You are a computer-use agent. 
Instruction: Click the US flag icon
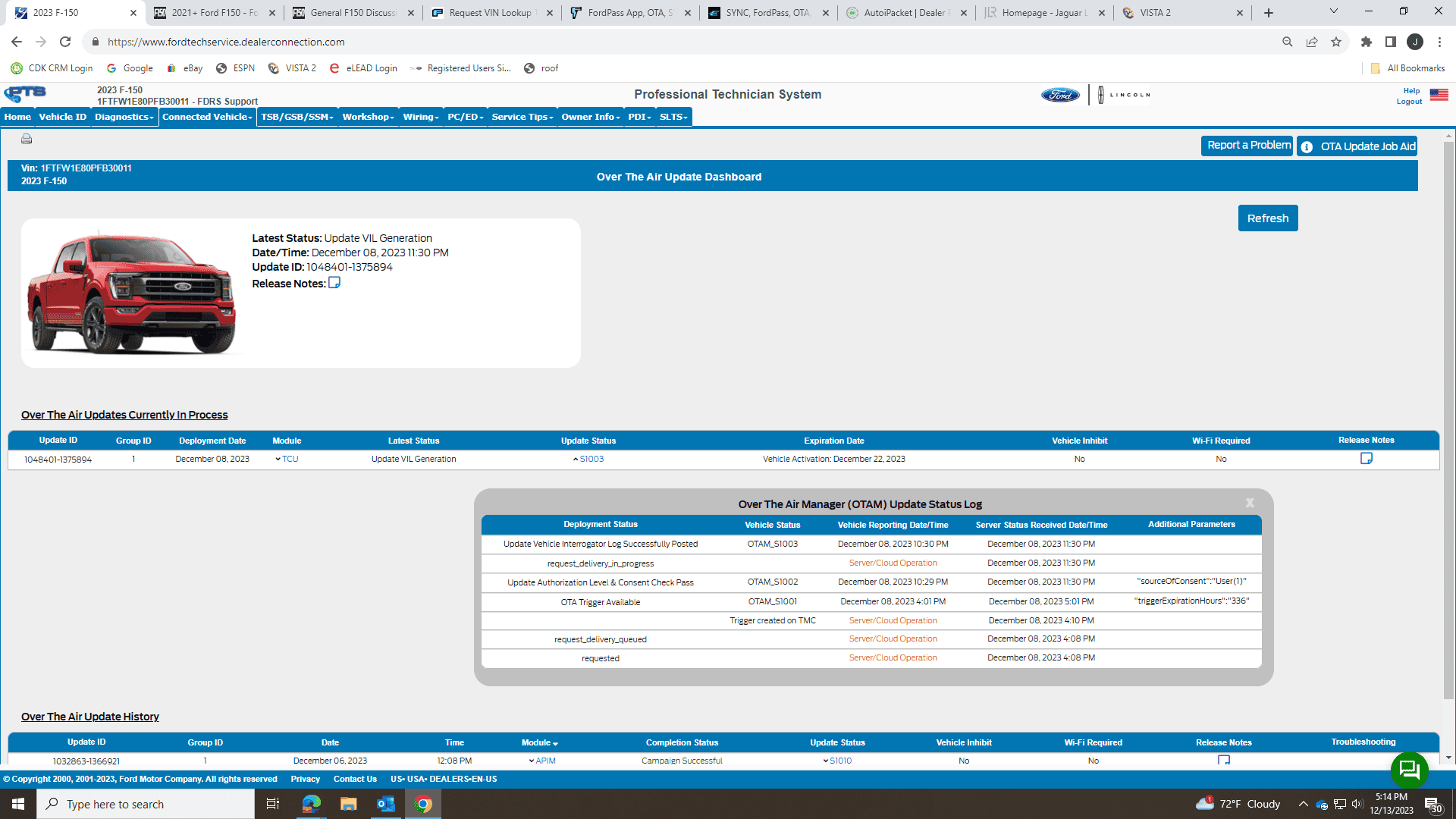[1439, 95]
